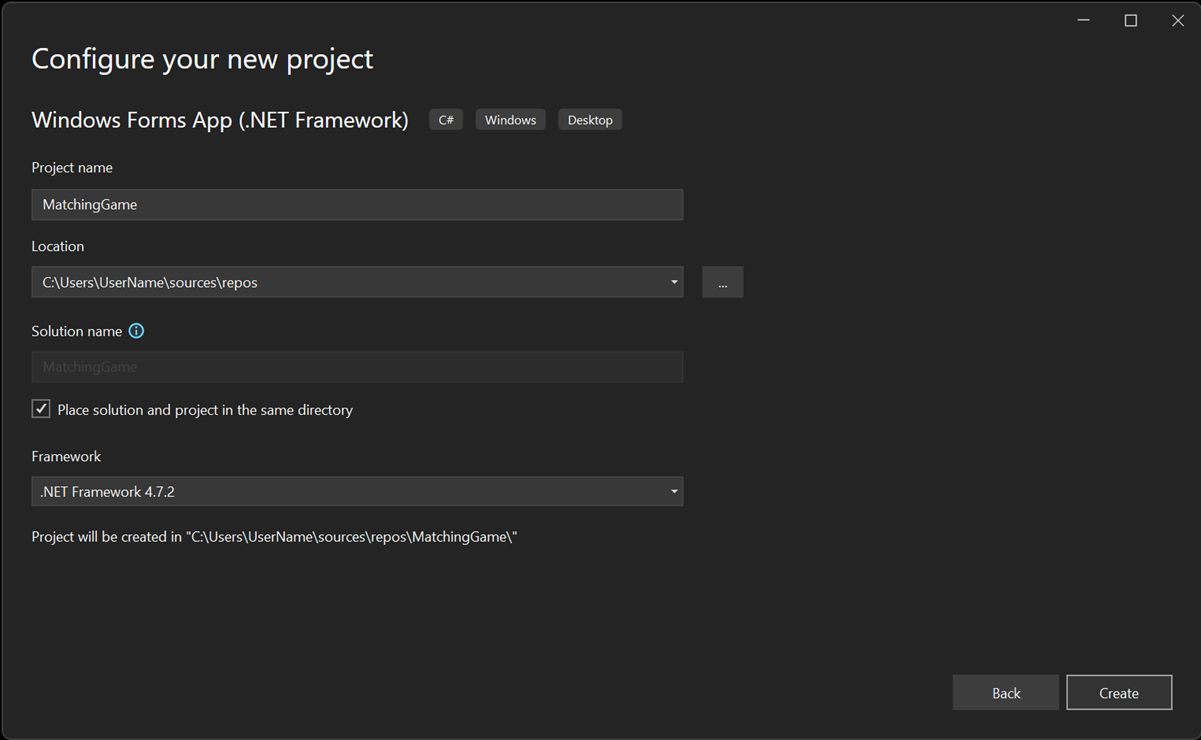Click the info icon beside Solution name
The height and width of the screenshot is (740, 1201).
[x=137, y=331]
